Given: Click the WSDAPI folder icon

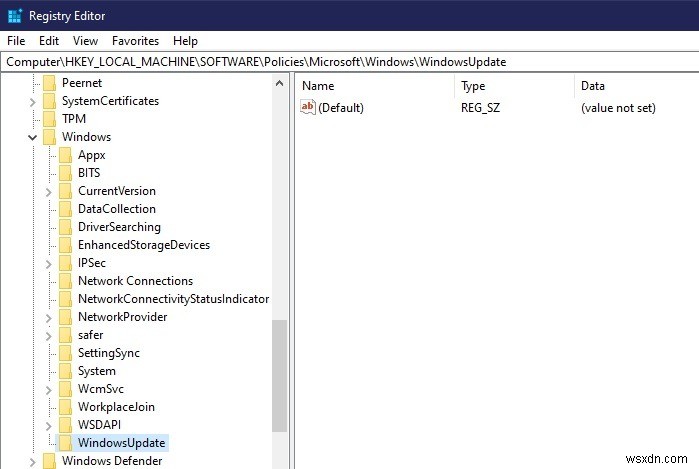Looking at the screenshot, I should pos(66,425).
